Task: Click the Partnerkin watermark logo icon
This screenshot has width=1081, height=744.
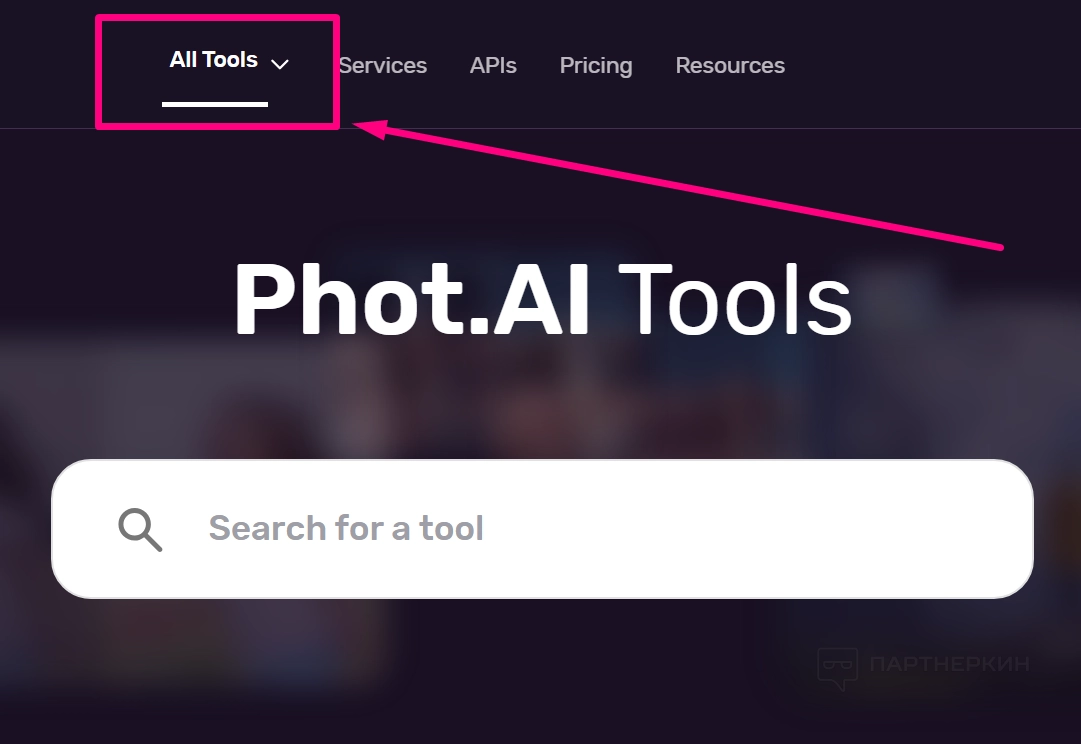Action: (837, 667)
